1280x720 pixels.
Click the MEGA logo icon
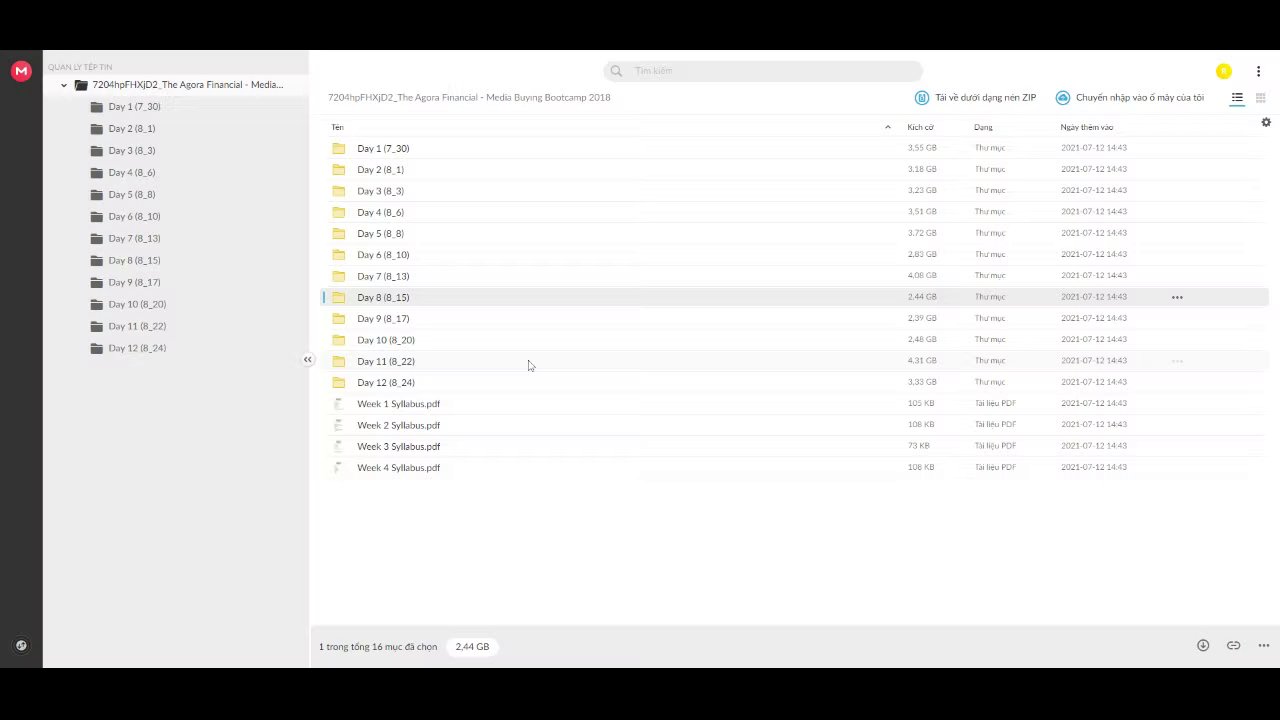pos(21,71)
